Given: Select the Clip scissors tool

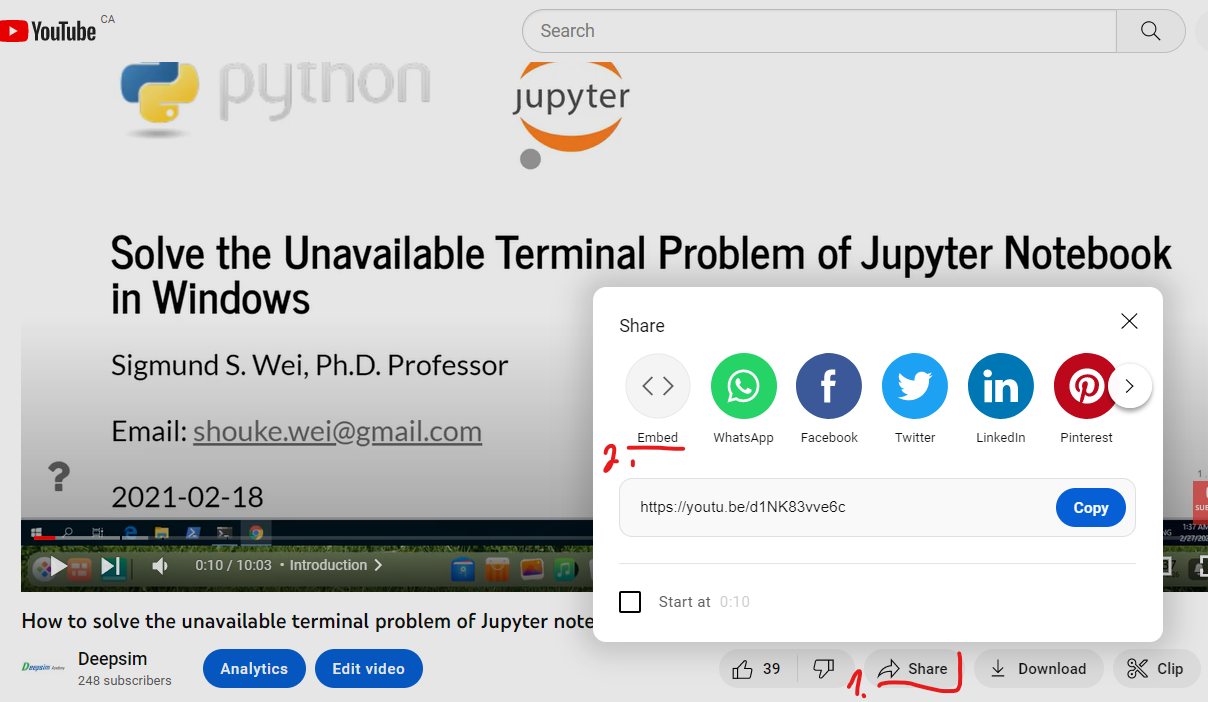Looking at the screenshot, I should (x=1156, y=668).
